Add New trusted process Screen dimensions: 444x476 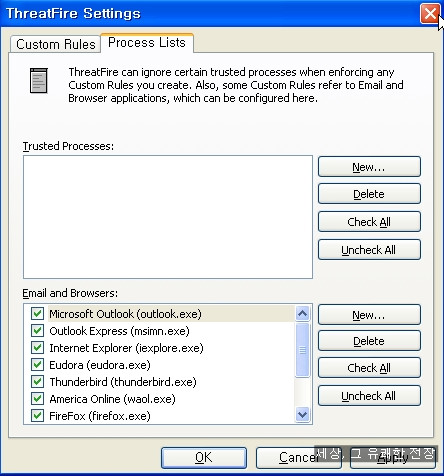[369, 167]
